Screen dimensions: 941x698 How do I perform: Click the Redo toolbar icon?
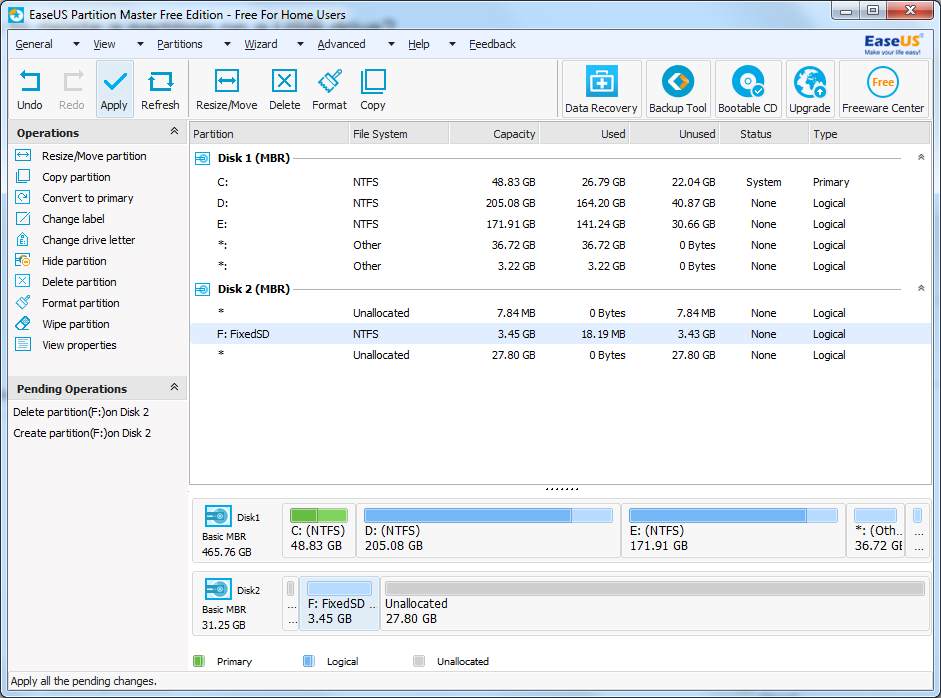pyautogui.click(x=72, y=89)
